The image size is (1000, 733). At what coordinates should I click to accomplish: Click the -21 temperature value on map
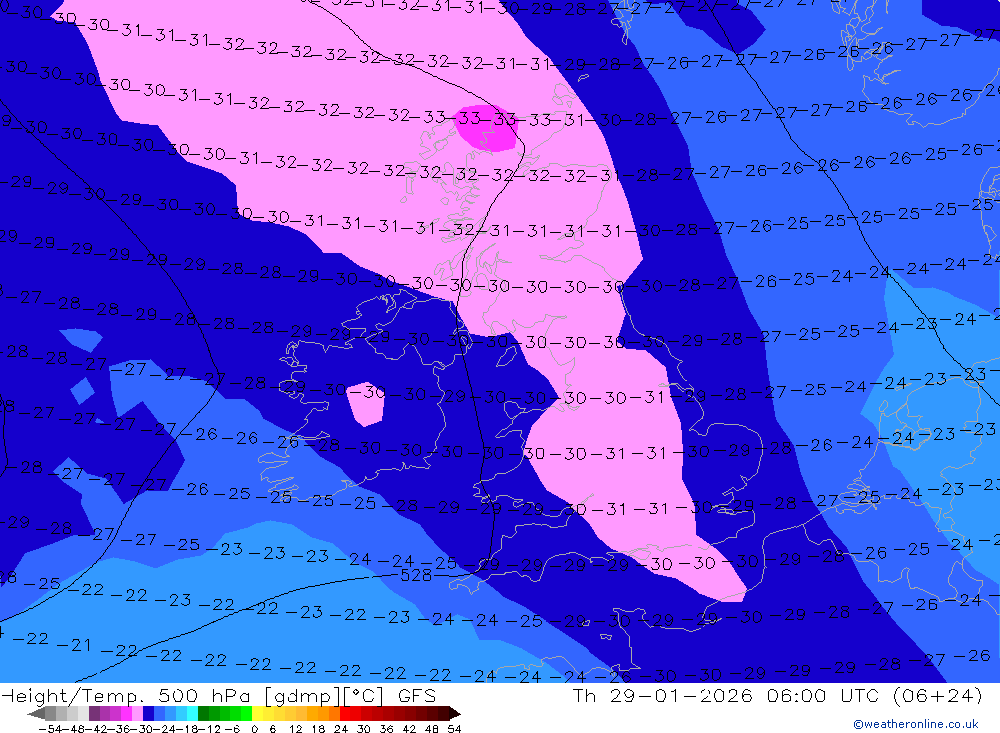click(x=74, y=646)
